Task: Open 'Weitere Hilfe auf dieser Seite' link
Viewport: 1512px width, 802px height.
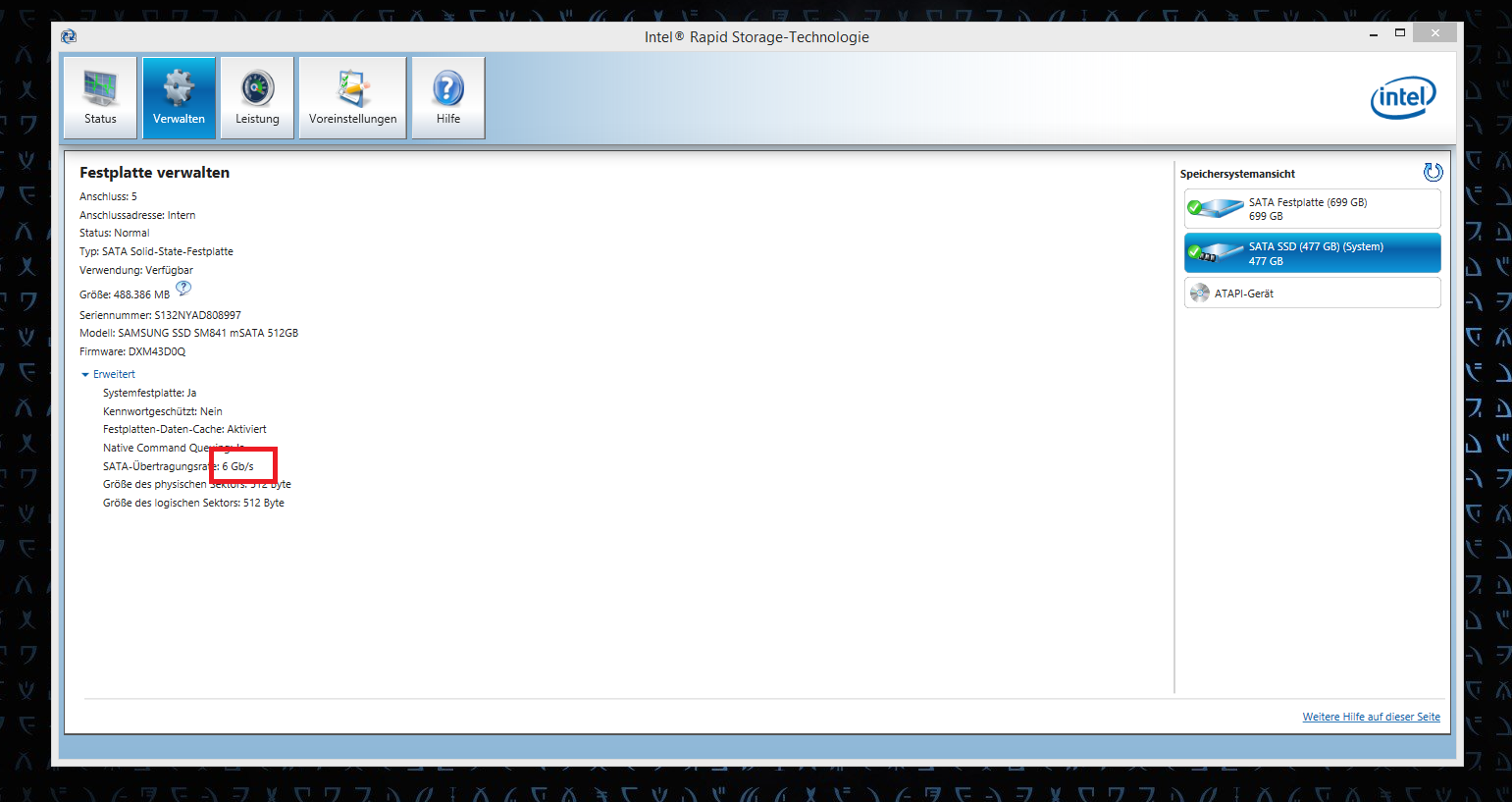Action: tap(1371, 717)
